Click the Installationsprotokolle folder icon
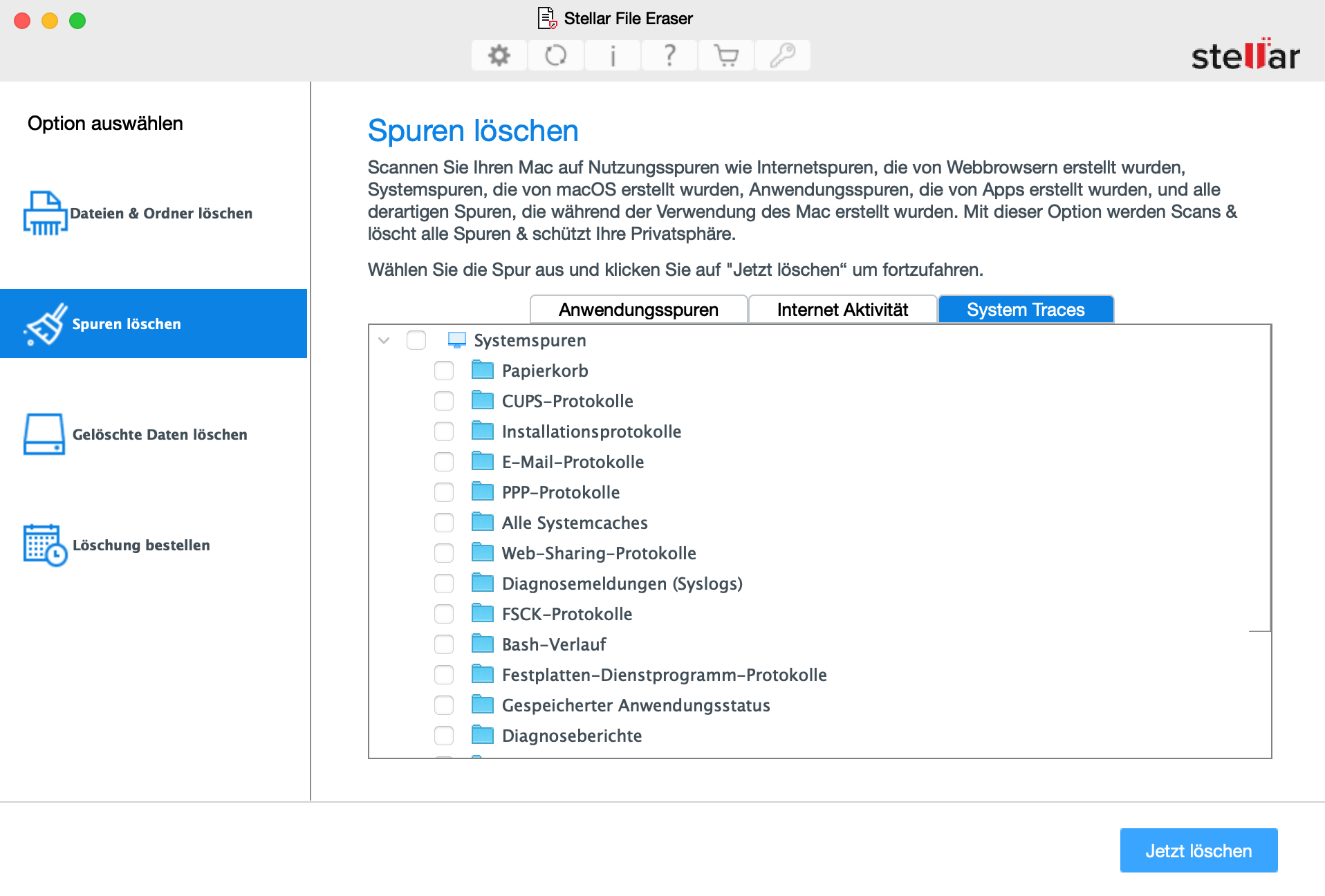The image size is (1325, 896). (x=483, y=431)
